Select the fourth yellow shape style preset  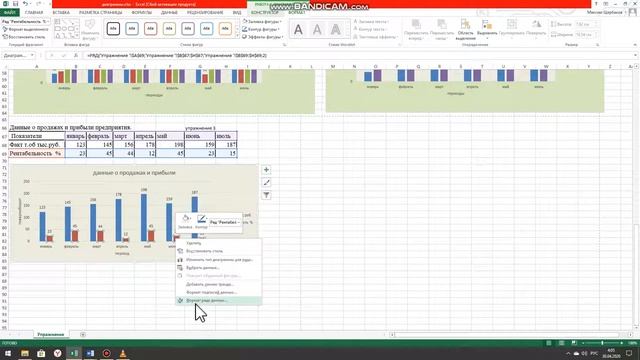[x=169, y=29]
